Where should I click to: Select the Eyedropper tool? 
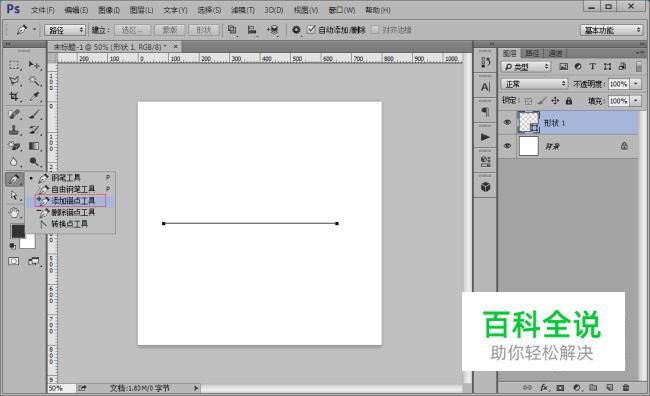[34, 96]
